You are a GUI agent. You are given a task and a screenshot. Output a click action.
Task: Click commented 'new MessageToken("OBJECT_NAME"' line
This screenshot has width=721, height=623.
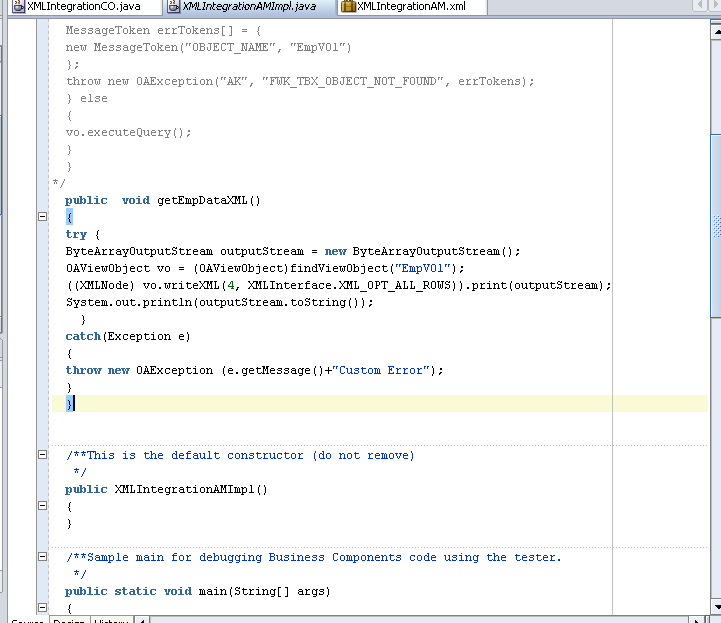click(x=208, y=48)
